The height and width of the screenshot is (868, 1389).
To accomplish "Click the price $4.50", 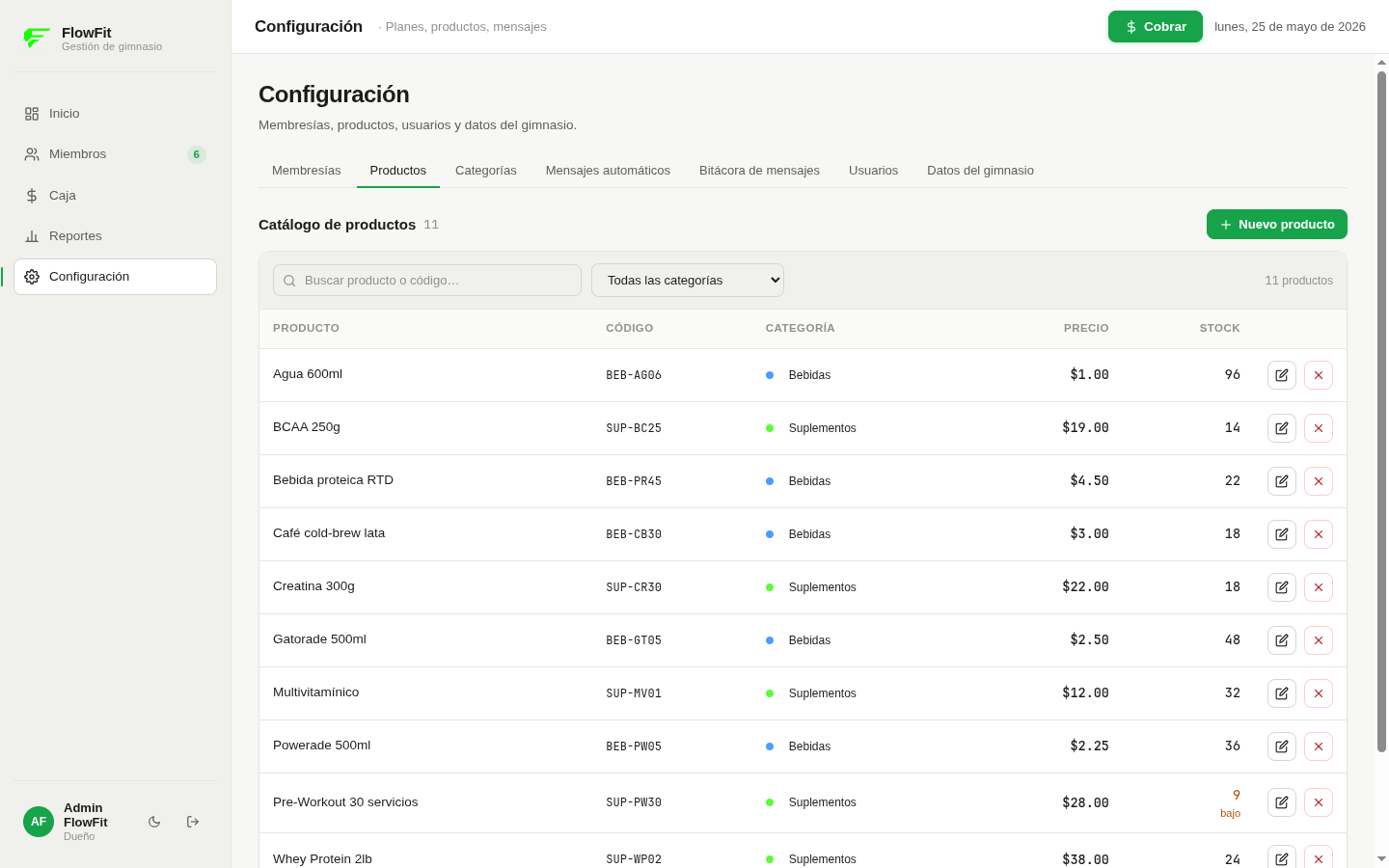I will pos(1089,480).
